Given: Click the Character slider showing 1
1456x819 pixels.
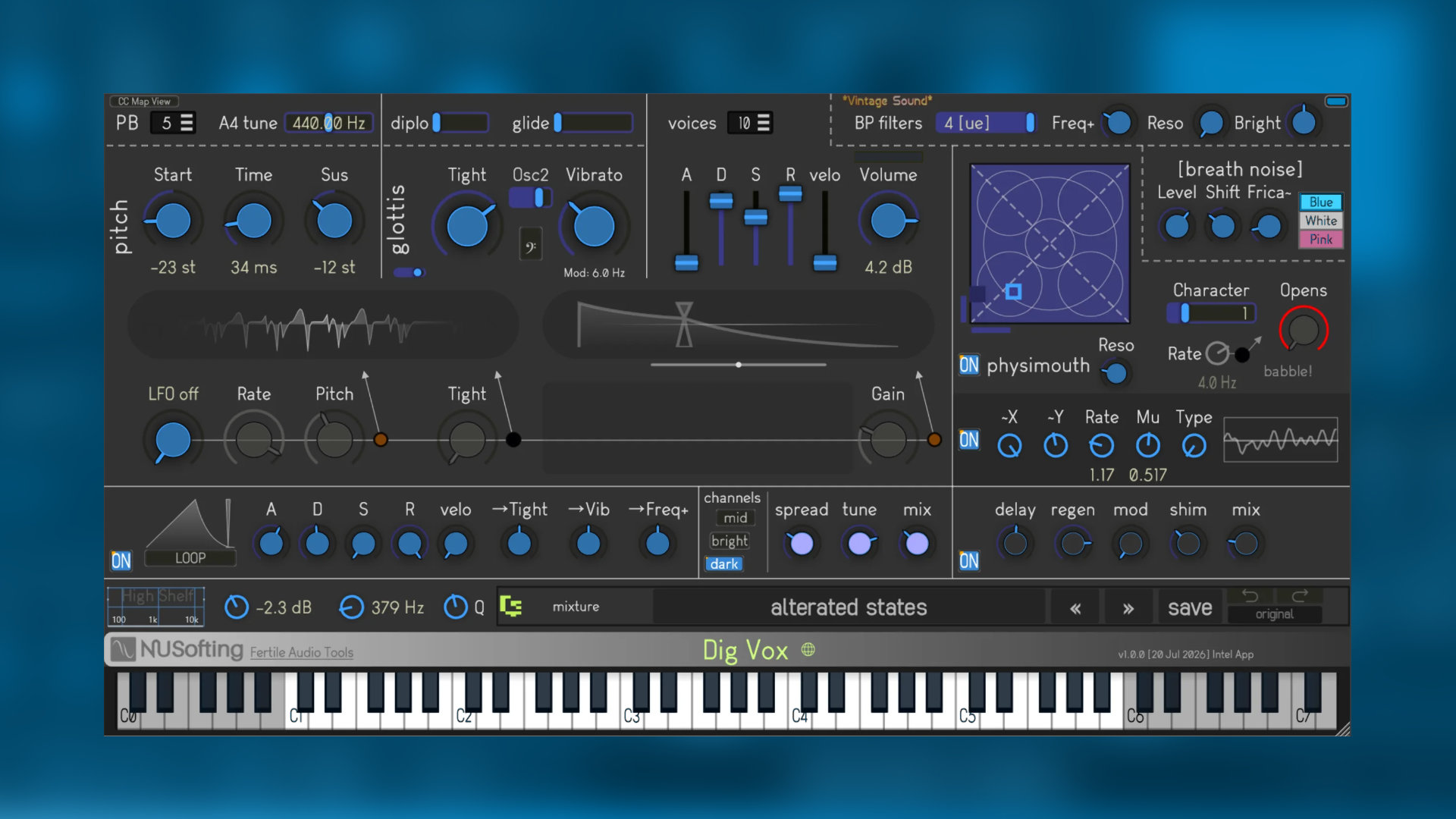Looking at the screenshot, I should [x=1211, y=313].
